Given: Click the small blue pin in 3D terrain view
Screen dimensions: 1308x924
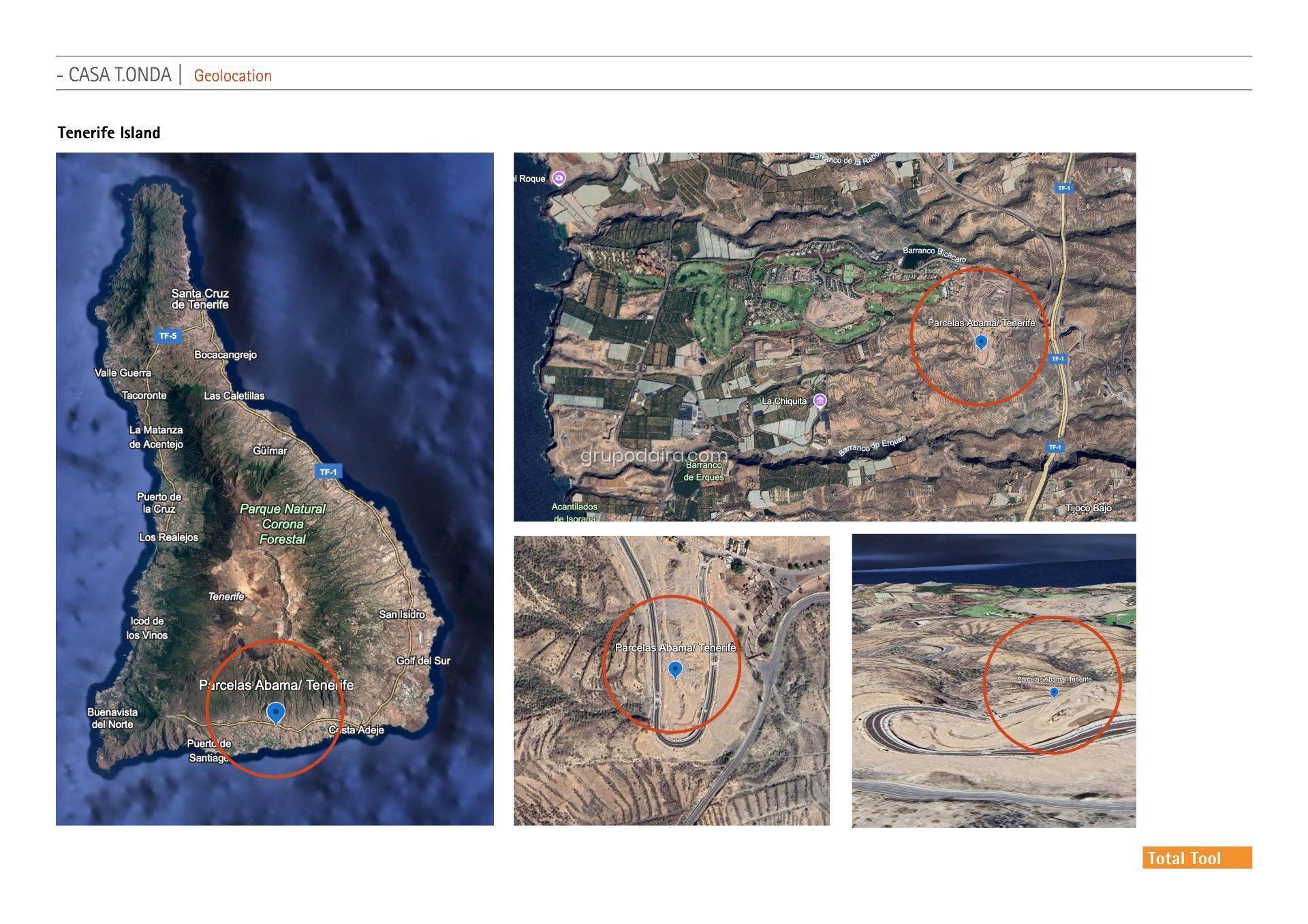Looking at the screenshot, I should point(1054,692).
